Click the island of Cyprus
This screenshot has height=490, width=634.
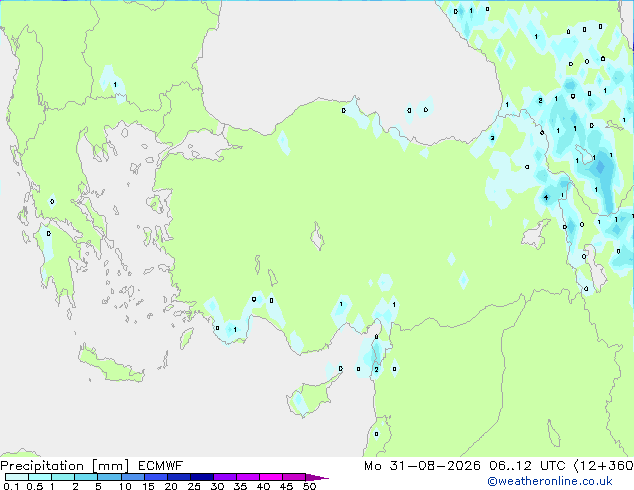coord(311,394)
